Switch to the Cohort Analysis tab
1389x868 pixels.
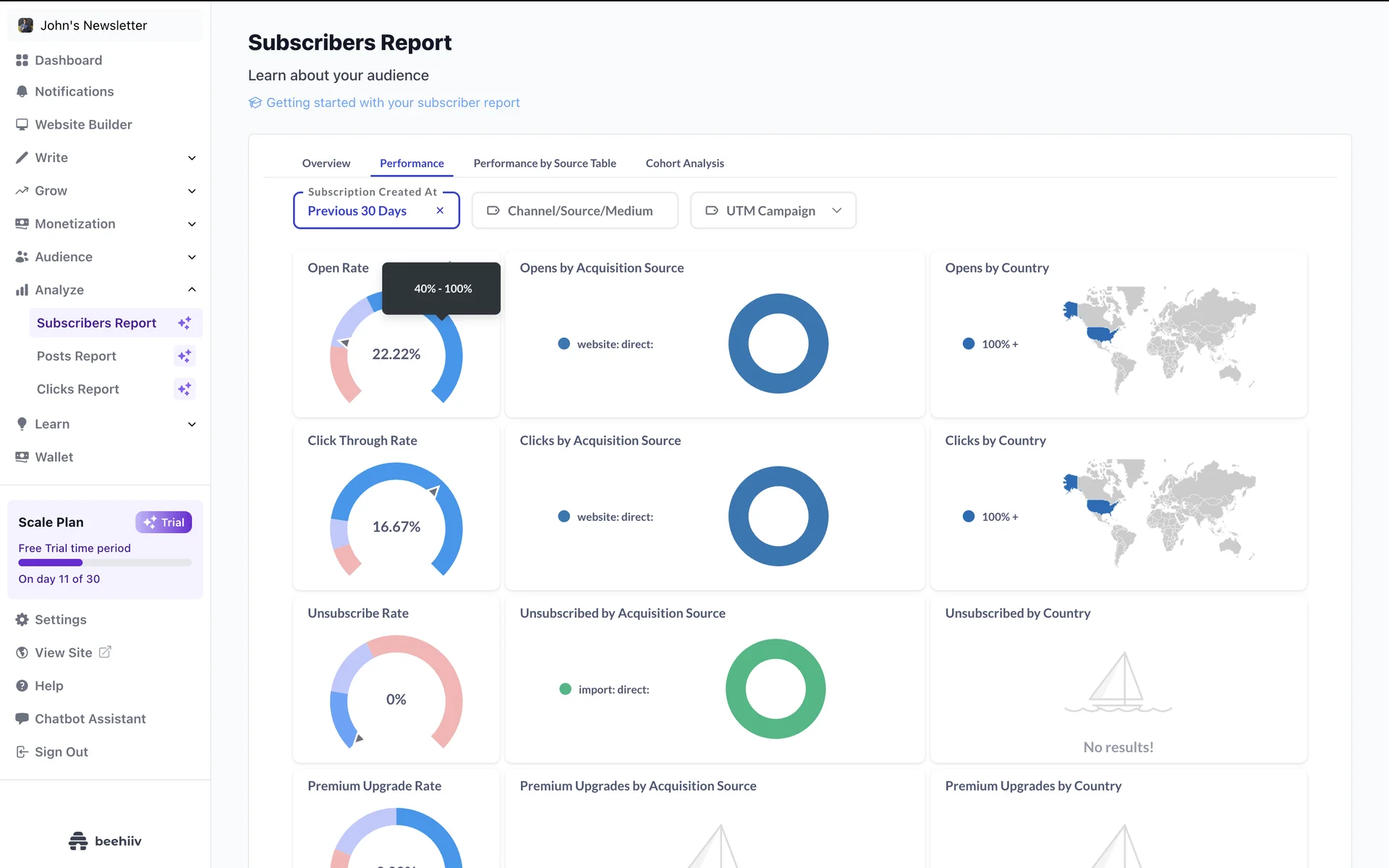pyautogui.click(x=684, y=163)
